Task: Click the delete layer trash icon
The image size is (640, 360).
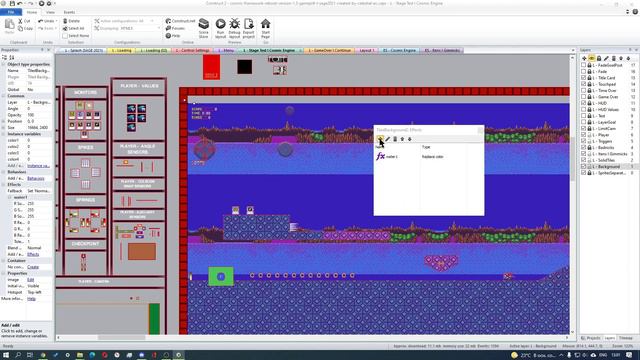Action: click(613, 58)
